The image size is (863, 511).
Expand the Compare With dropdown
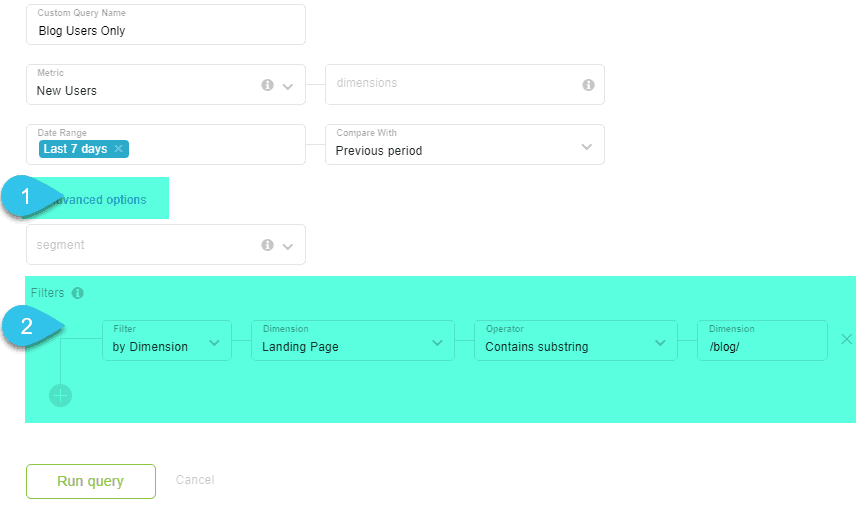[x=586, y=147]
